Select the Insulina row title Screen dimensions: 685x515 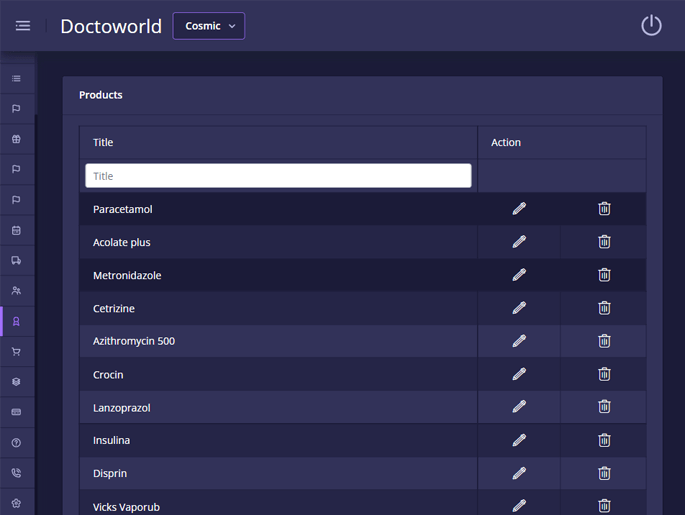(x=111, y=440)
